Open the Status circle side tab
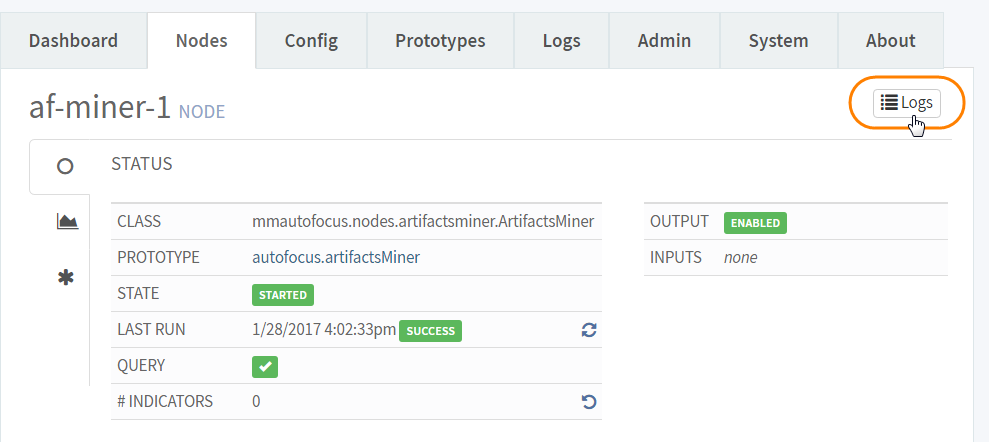The width and height of the screenshot is (989, 442). (x=65, y=166)
